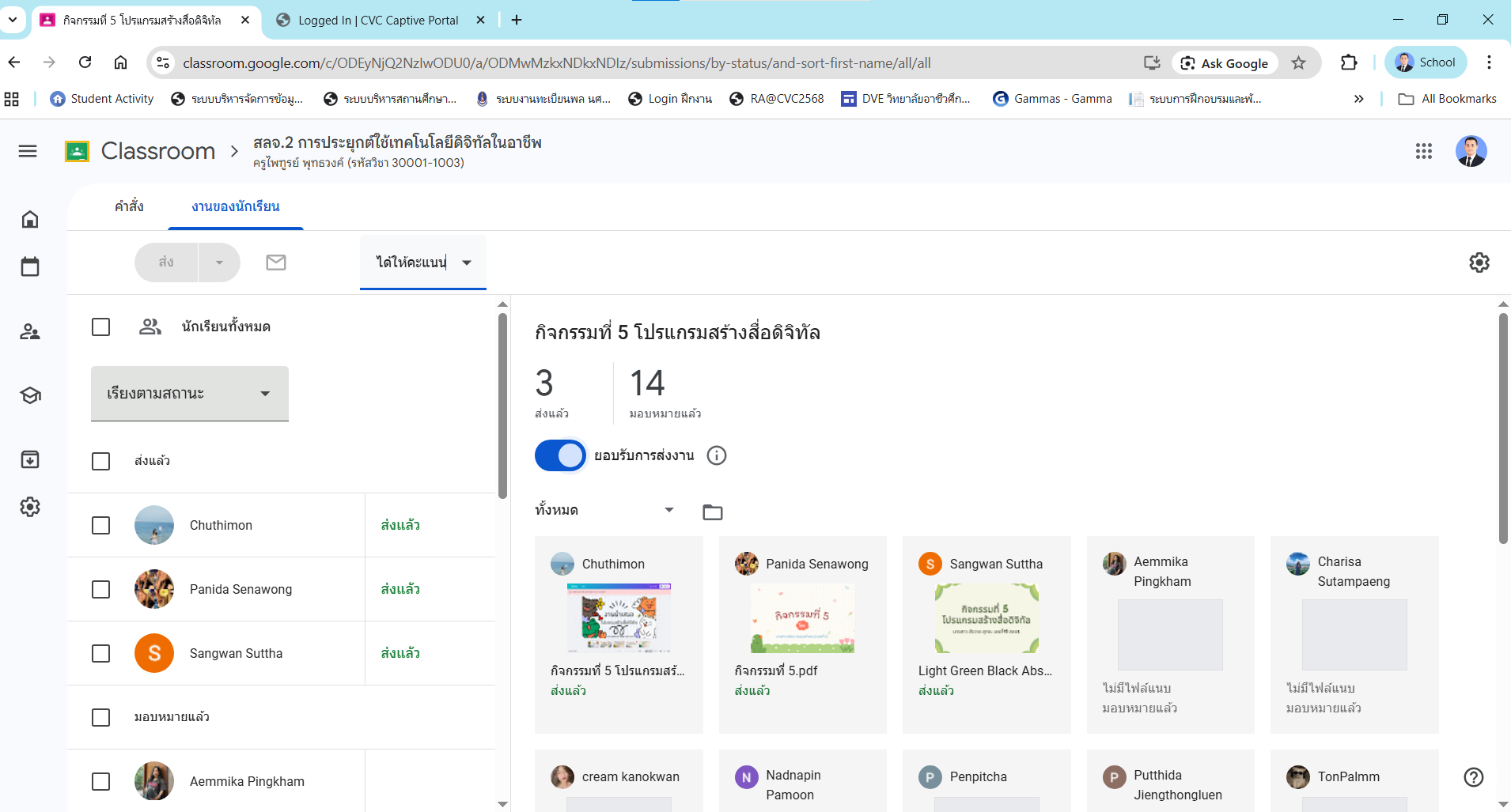The width and height of the screenshot is (1511, 812).
Task: Open a new browser tab
Action: click(517, 20)
